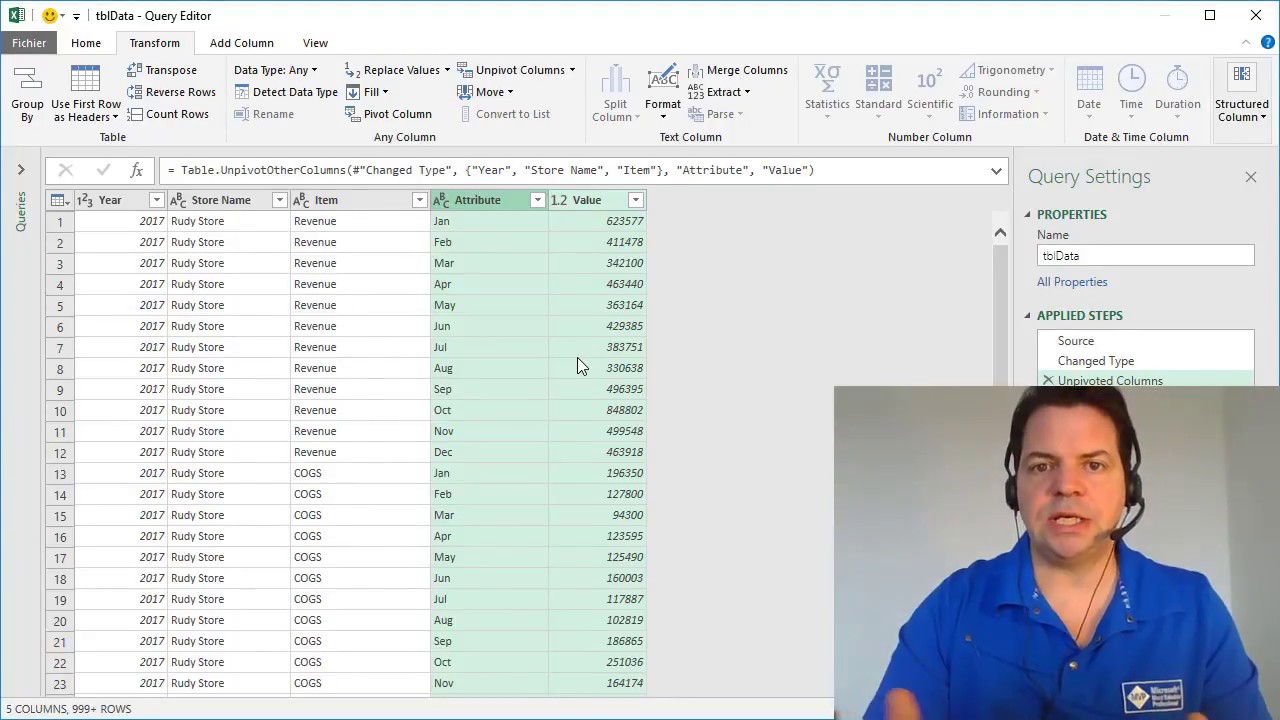Switch to the Add Column tab
Viewport: 1280px width, 720px height.
241,43
